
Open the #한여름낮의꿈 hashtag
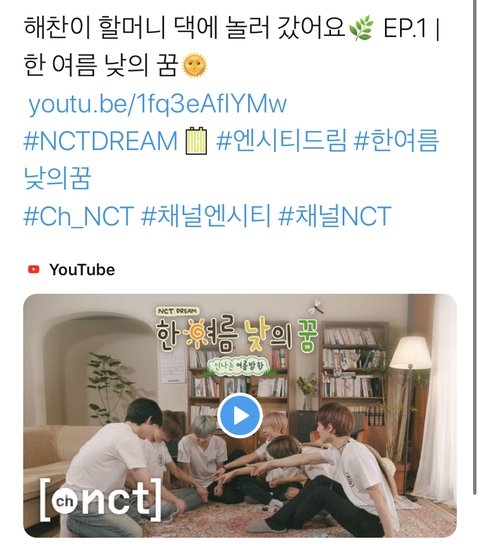click(x=230, y=160)
